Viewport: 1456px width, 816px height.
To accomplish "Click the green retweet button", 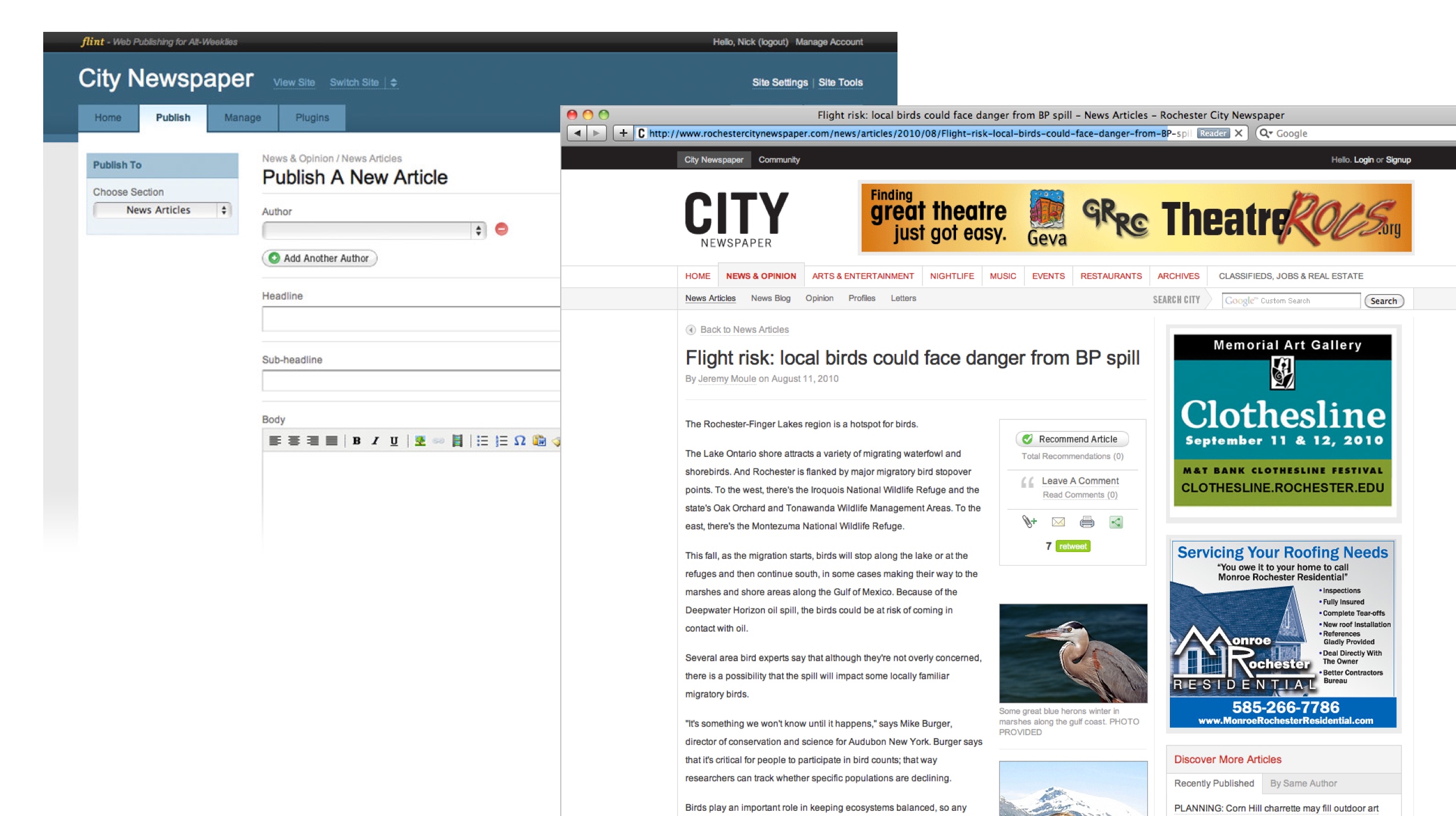I will point(1073,546).
